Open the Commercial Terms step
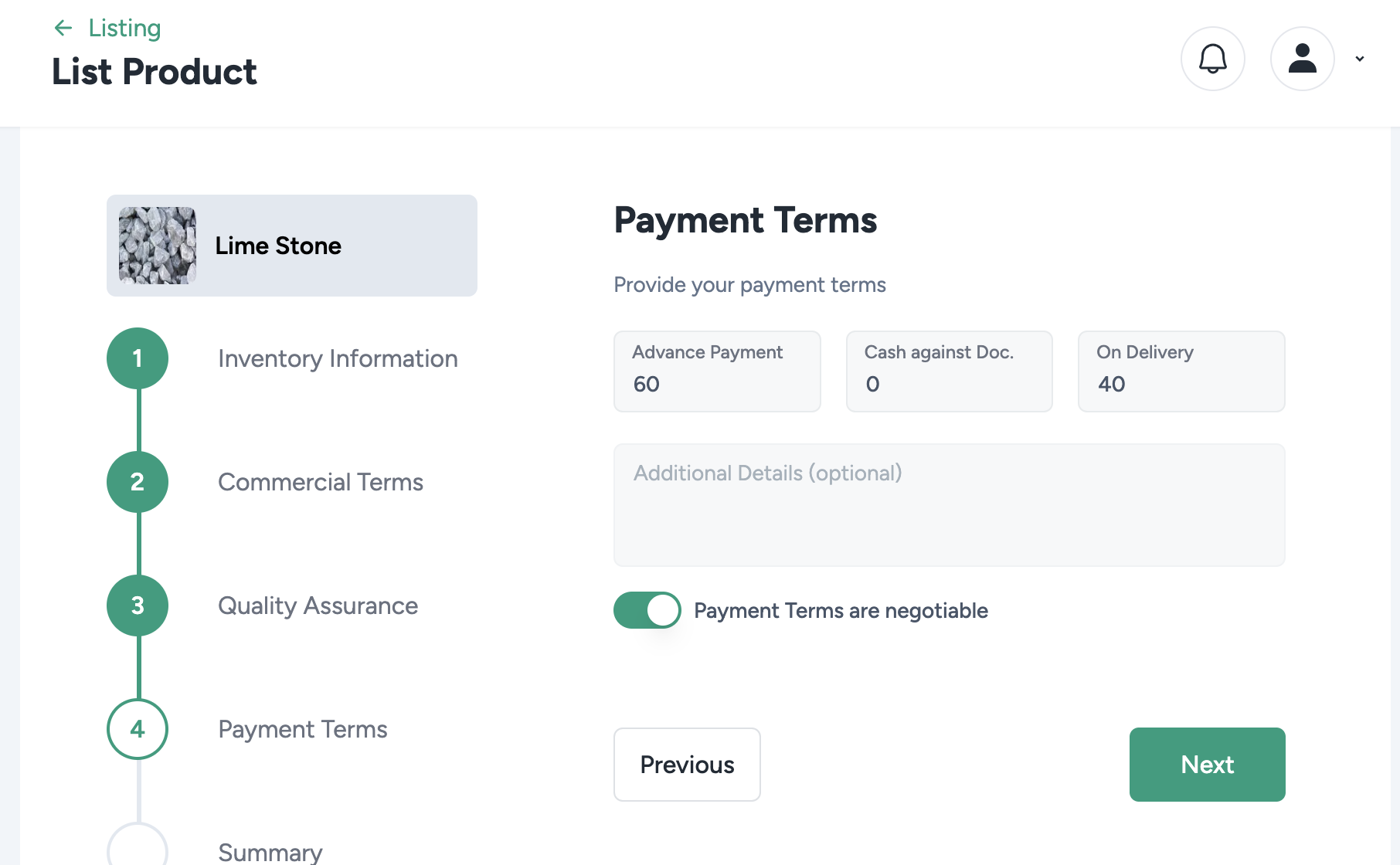This screenshot has height=865, width=1400. (321, 482)
